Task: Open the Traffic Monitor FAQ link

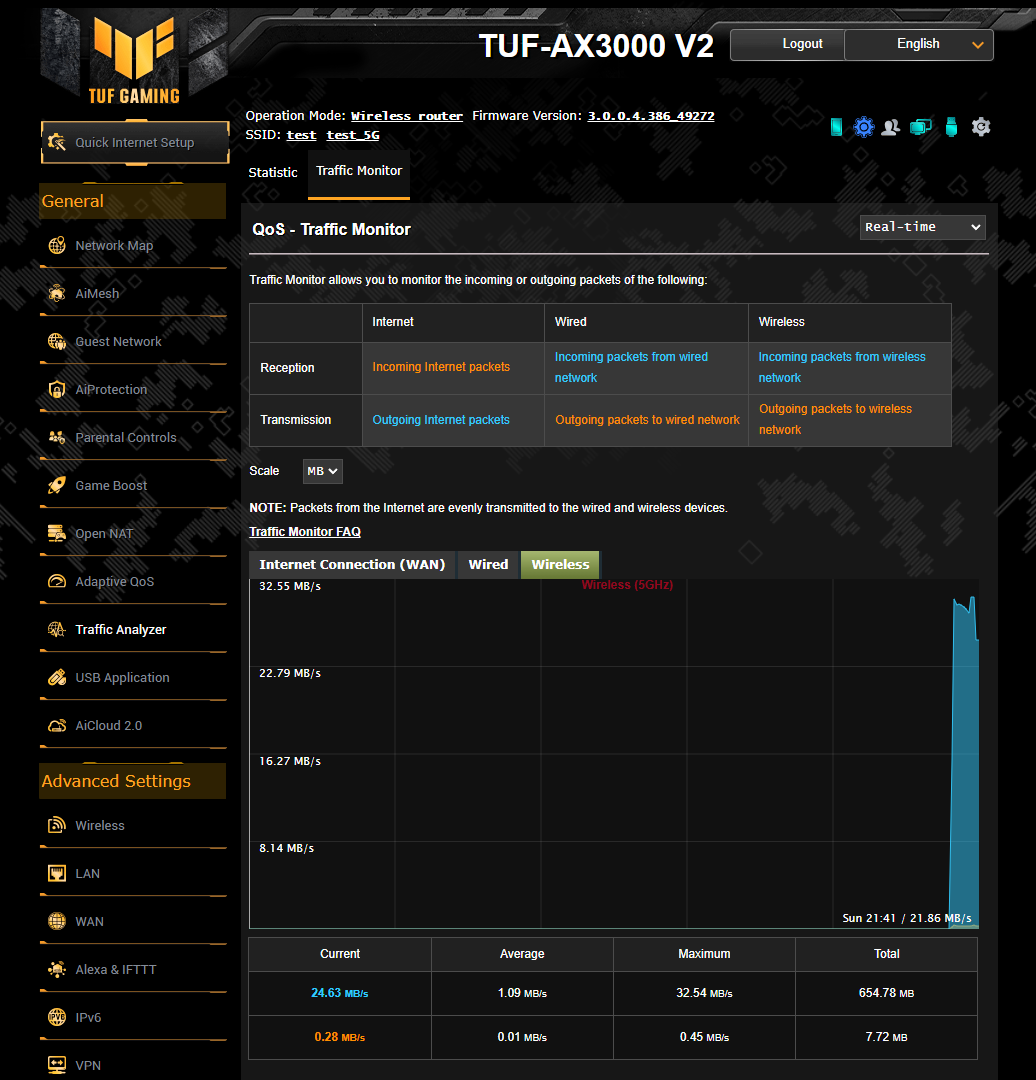Action: tap(304, 532)
